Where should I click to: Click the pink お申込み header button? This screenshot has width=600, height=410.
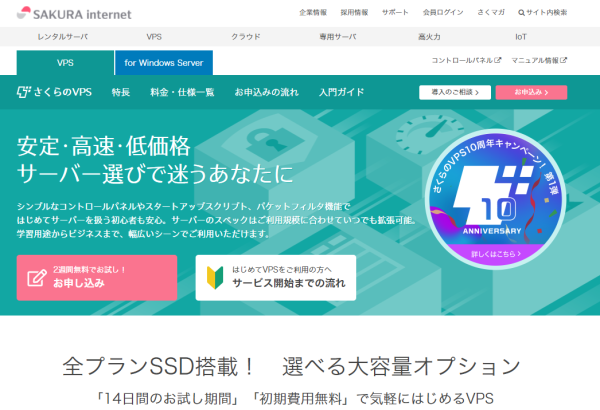point(531,92)
